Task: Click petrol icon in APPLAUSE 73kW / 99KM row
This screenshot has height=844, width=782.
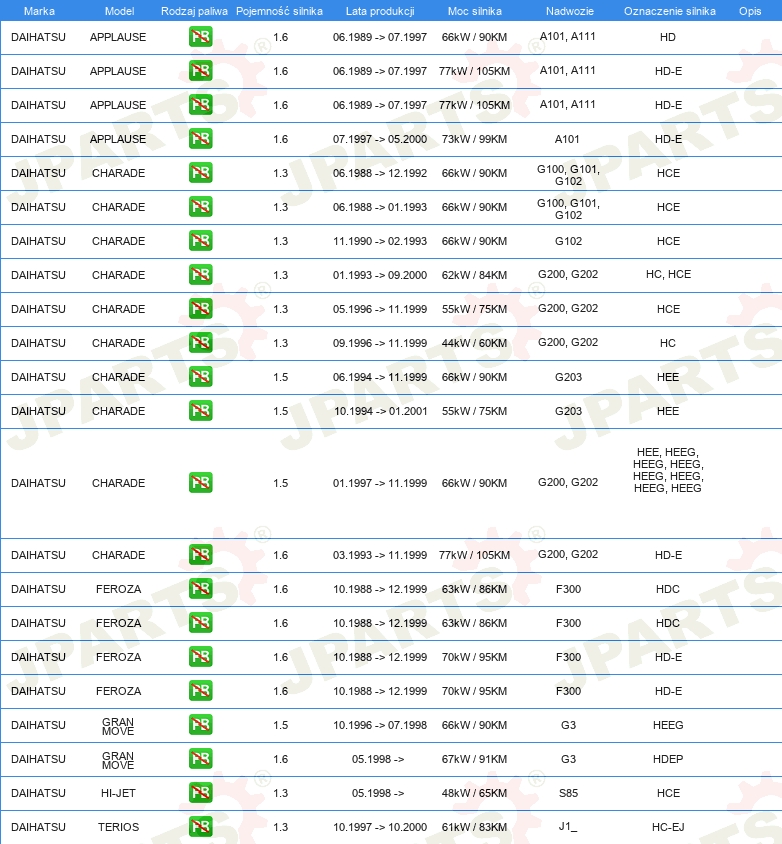Action: pyautogui.click(x=201, y=139)
